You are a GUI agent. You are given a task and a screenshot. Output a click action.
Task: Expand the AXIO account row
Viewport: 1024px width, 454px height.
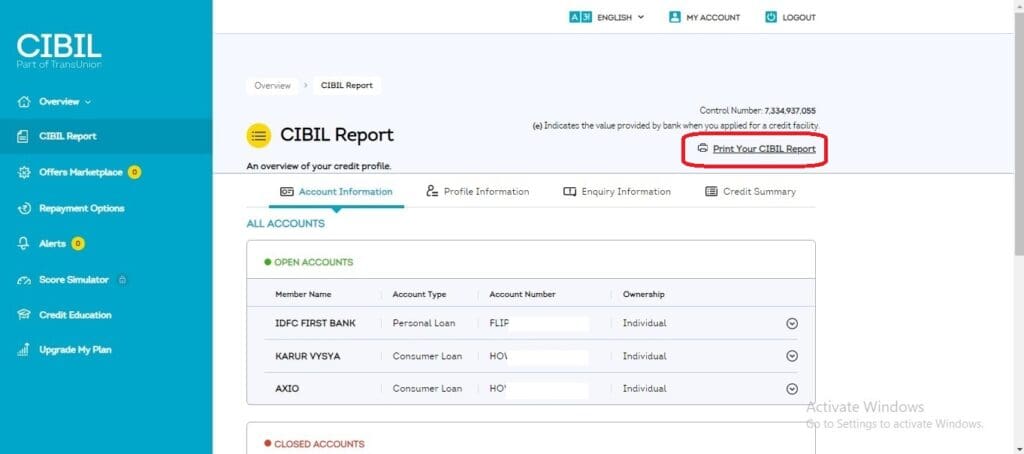pos(792,389)
